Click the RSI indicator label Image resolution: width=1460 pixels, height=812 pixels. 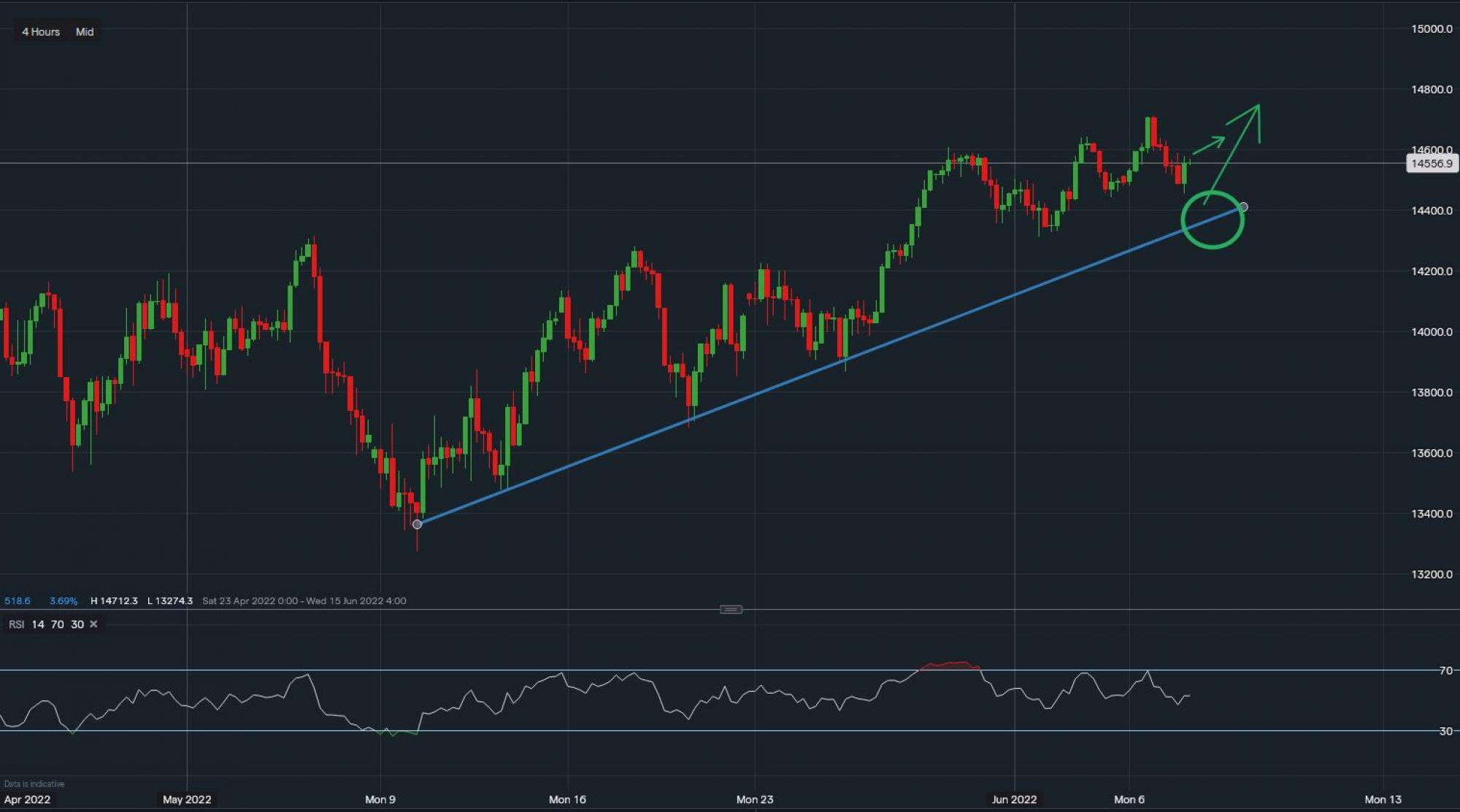coord(16,625)
